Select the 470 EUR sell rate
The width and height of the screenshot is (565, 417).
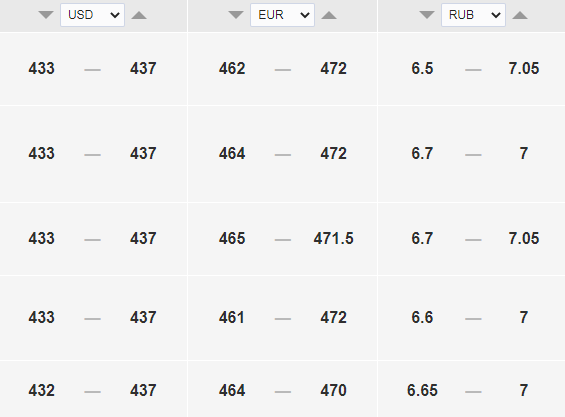[334, 390]
